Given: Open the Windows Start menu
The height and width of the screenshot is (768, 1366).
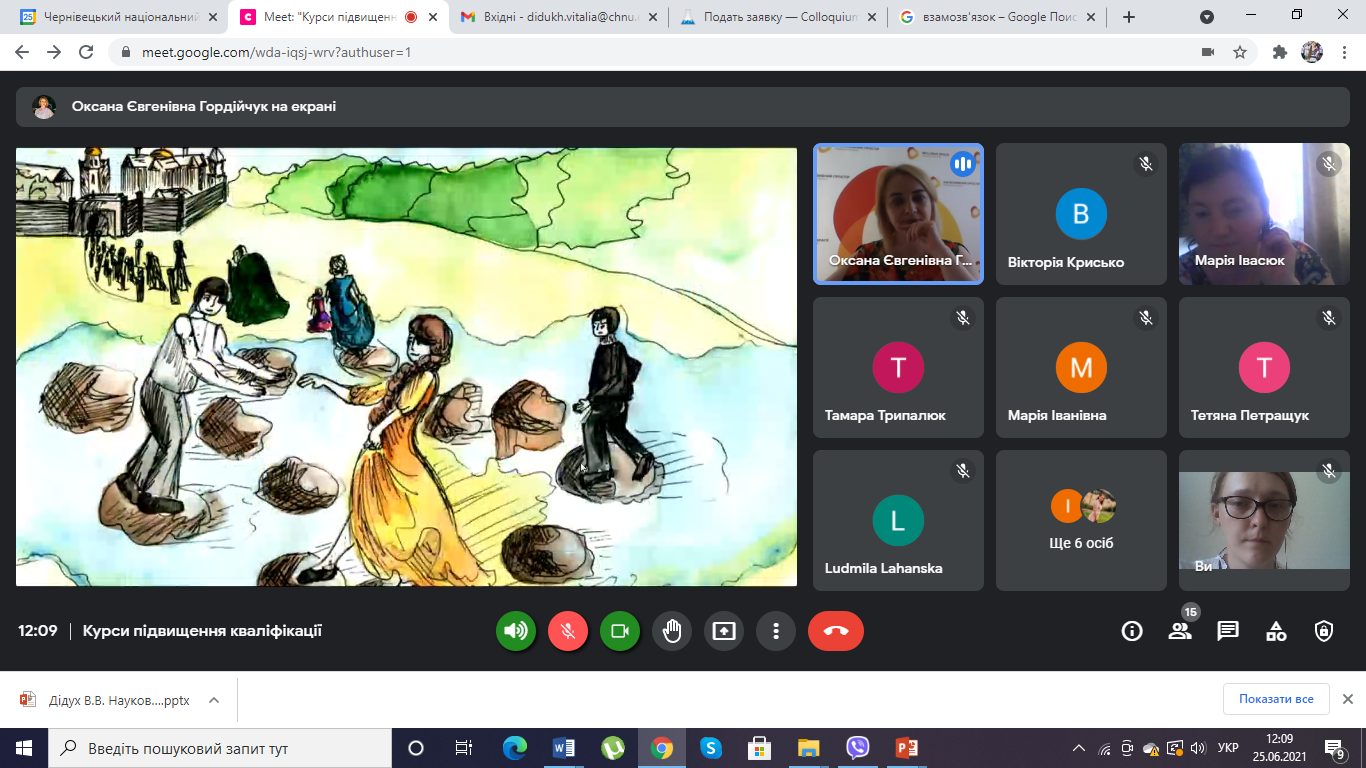Looking at the screenshot, I should 24,748.
